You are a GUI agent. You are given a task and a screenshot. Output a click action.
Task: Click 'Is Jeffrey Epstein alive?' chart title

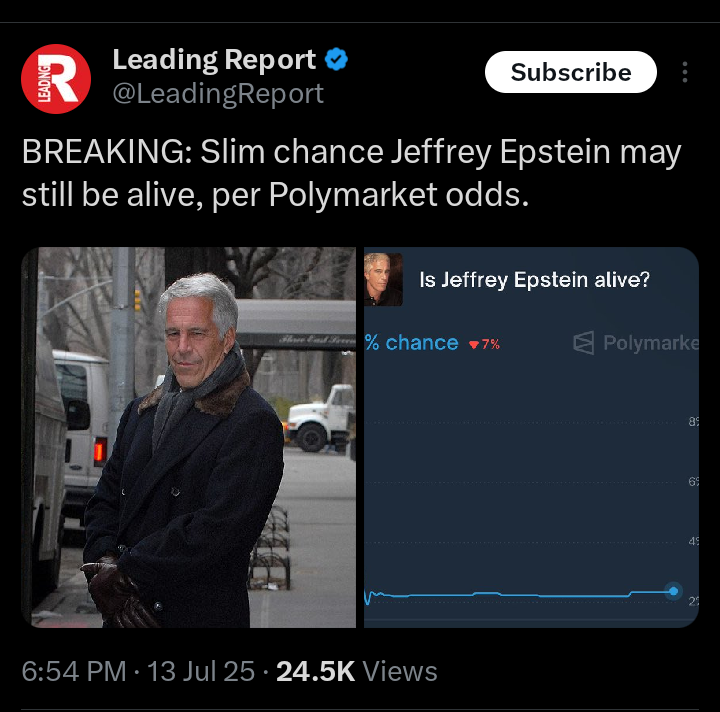point(534,280)
